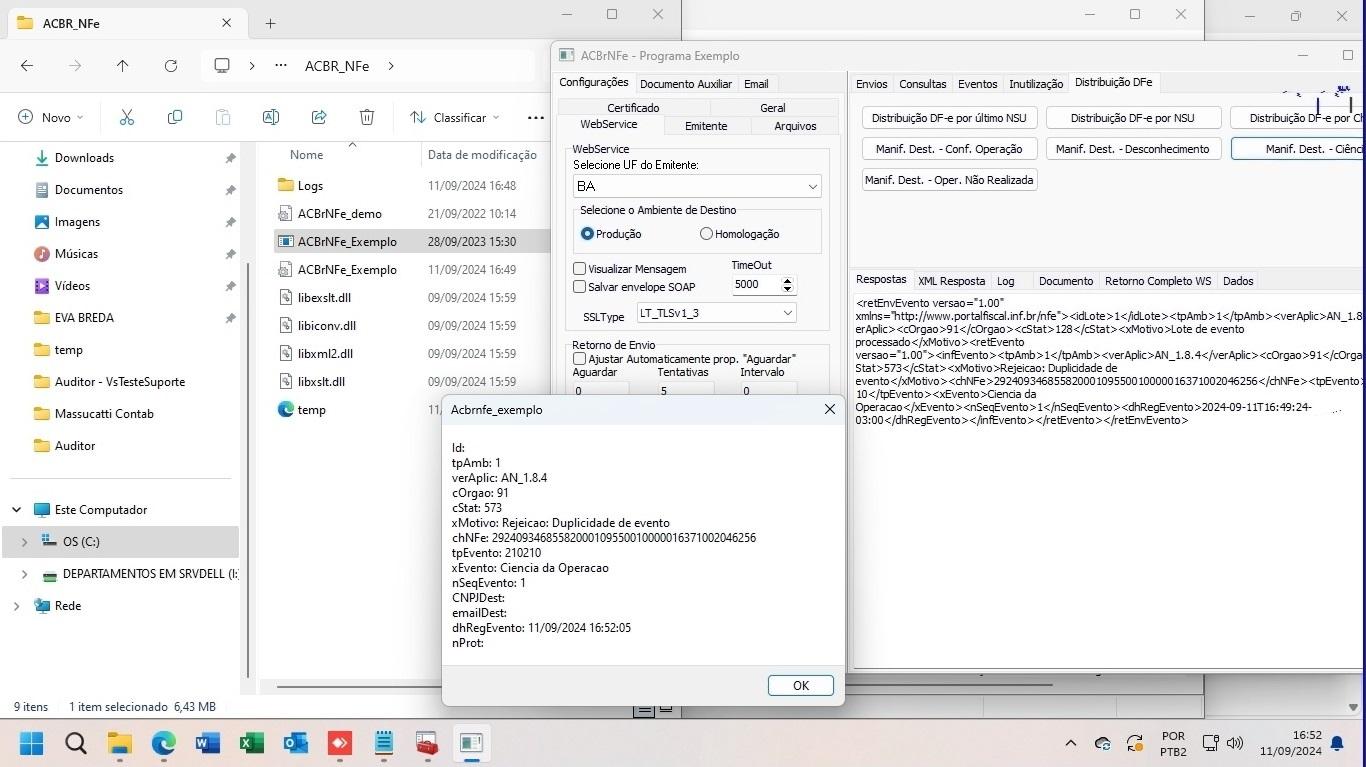Open Excel from the taskbar
Viewport: 1366px width, 767px height.
pos(251,743)
